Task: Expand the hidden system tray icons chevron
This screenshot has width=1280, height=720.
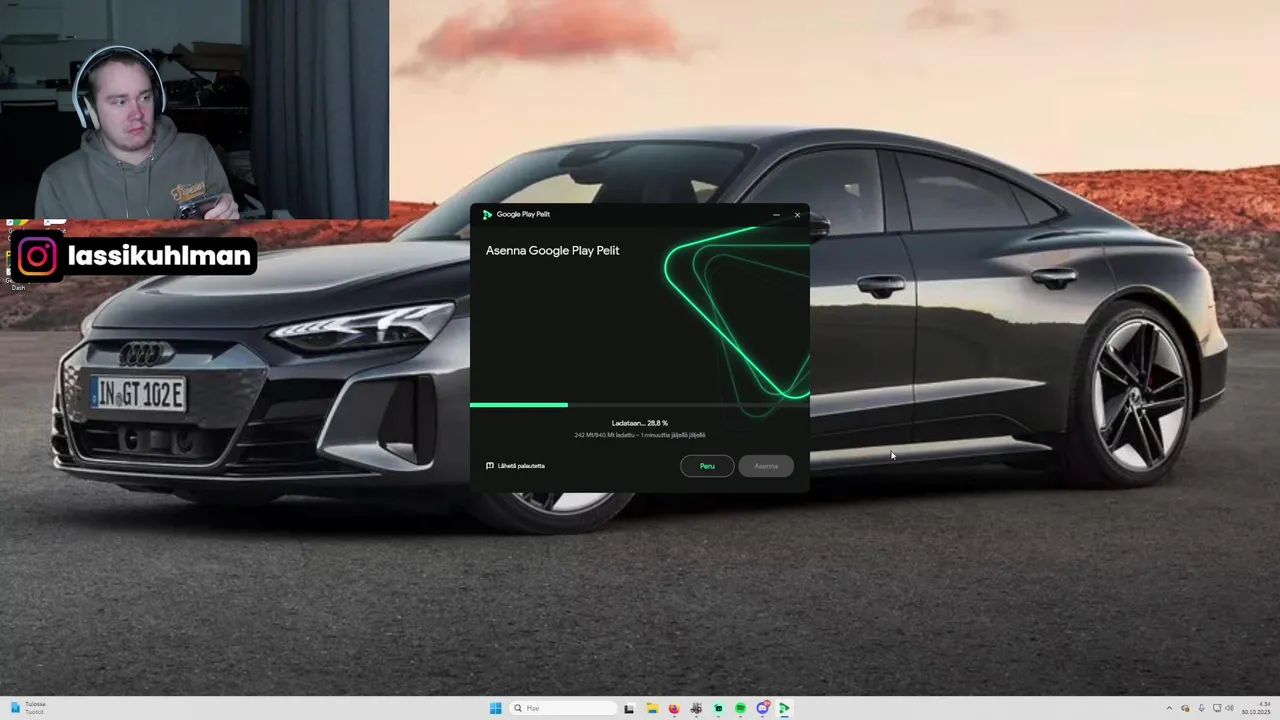Action: click(x=1169, y=708)
